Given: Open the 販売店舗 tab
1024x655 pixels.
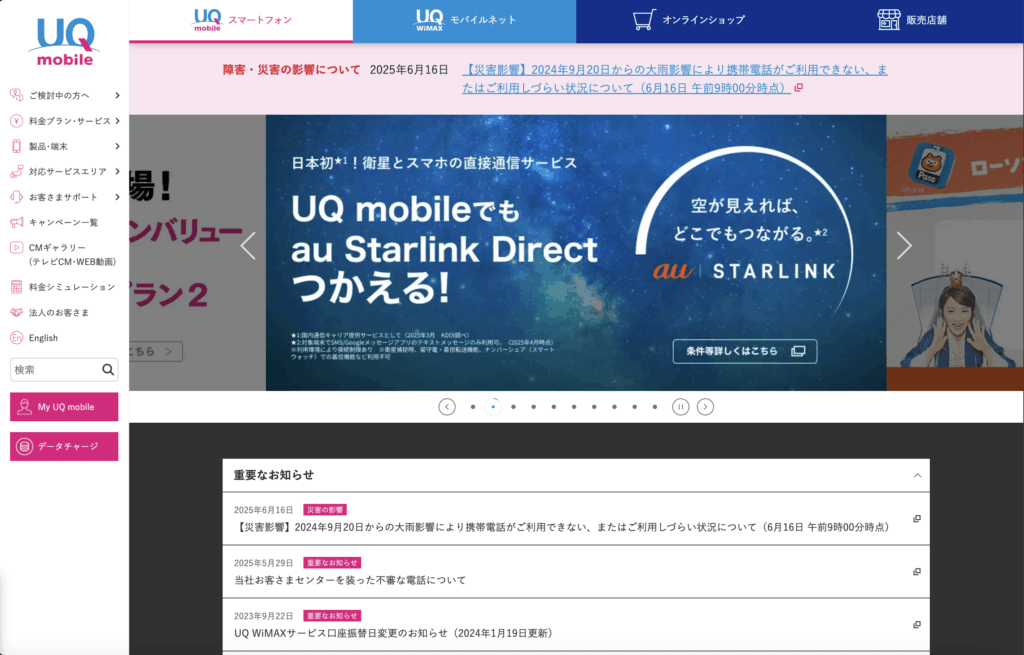Looking at the screenshot, I should tap(912, 21).
